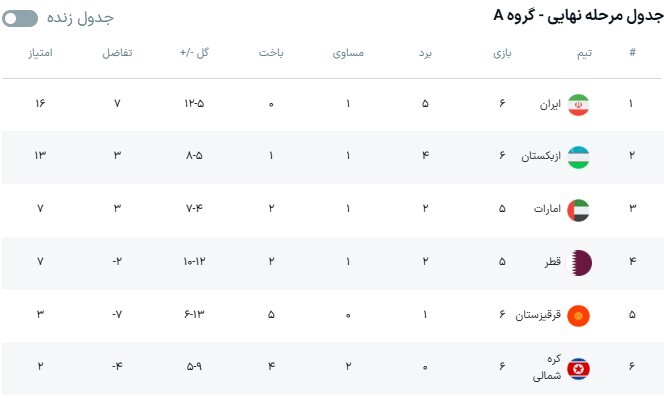The image size is (664, 398).
Task: Open the امارات team link
Action: click(548, 209)
